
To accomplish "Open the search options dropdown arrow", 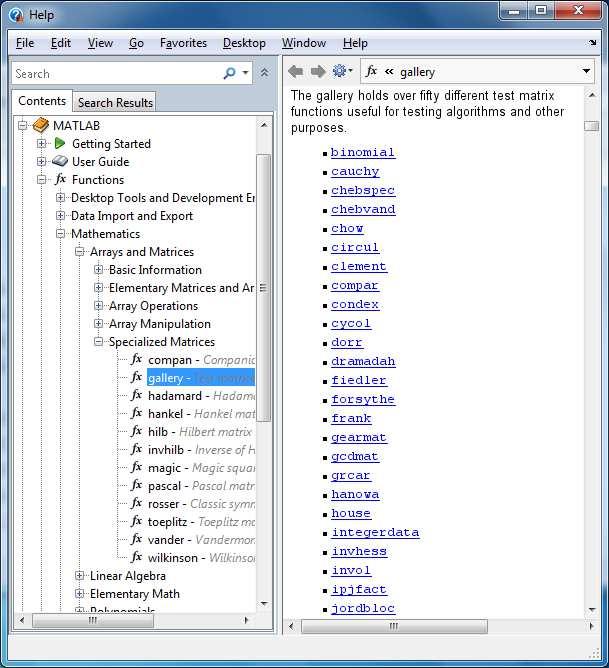I will (x=245, y=73).
